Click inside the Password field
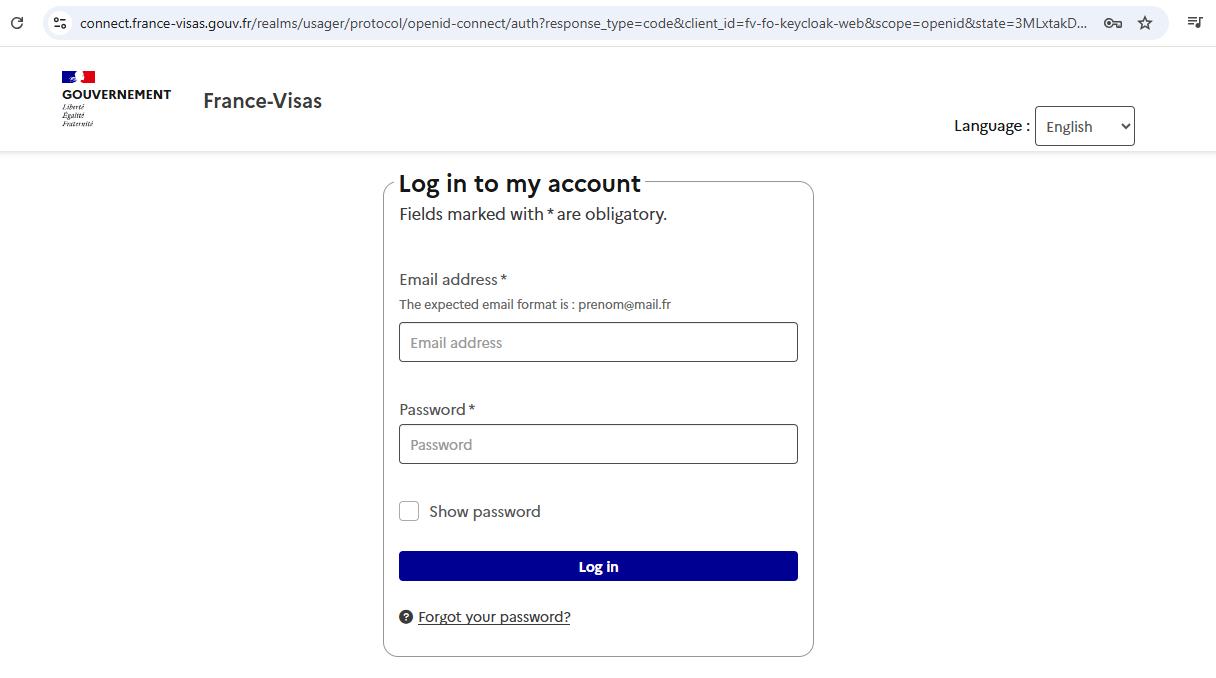This screenshot has width=1216, height=678. click(598, 444)
